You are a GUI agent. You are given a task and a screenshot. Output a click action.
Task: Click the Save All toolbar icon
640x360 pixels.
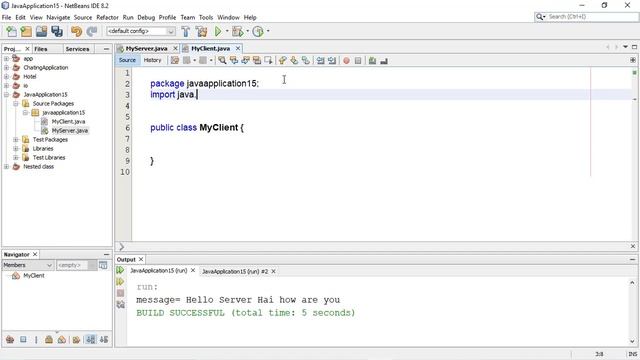tap(57, 31)
